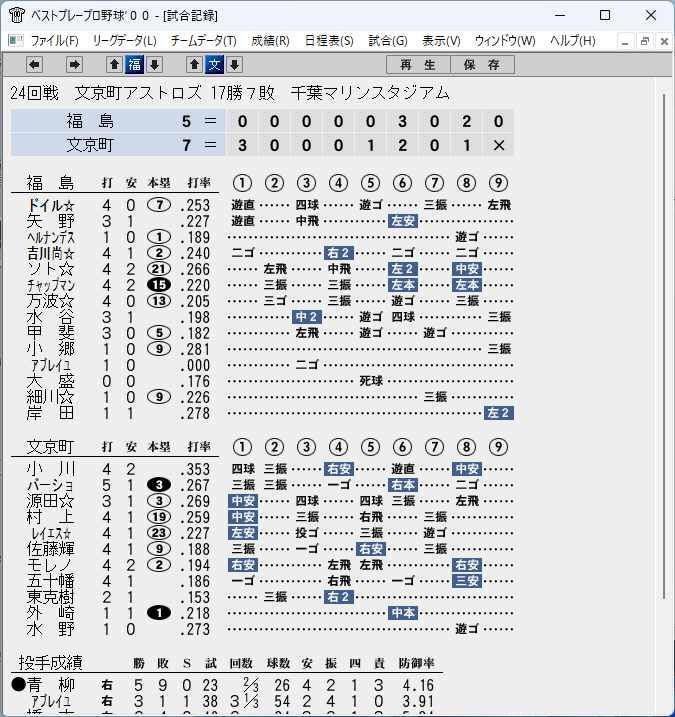Open the 日程表(S) menu
Image resolution: width=675 pixels, height=717 pixels.
coord(329,41)
